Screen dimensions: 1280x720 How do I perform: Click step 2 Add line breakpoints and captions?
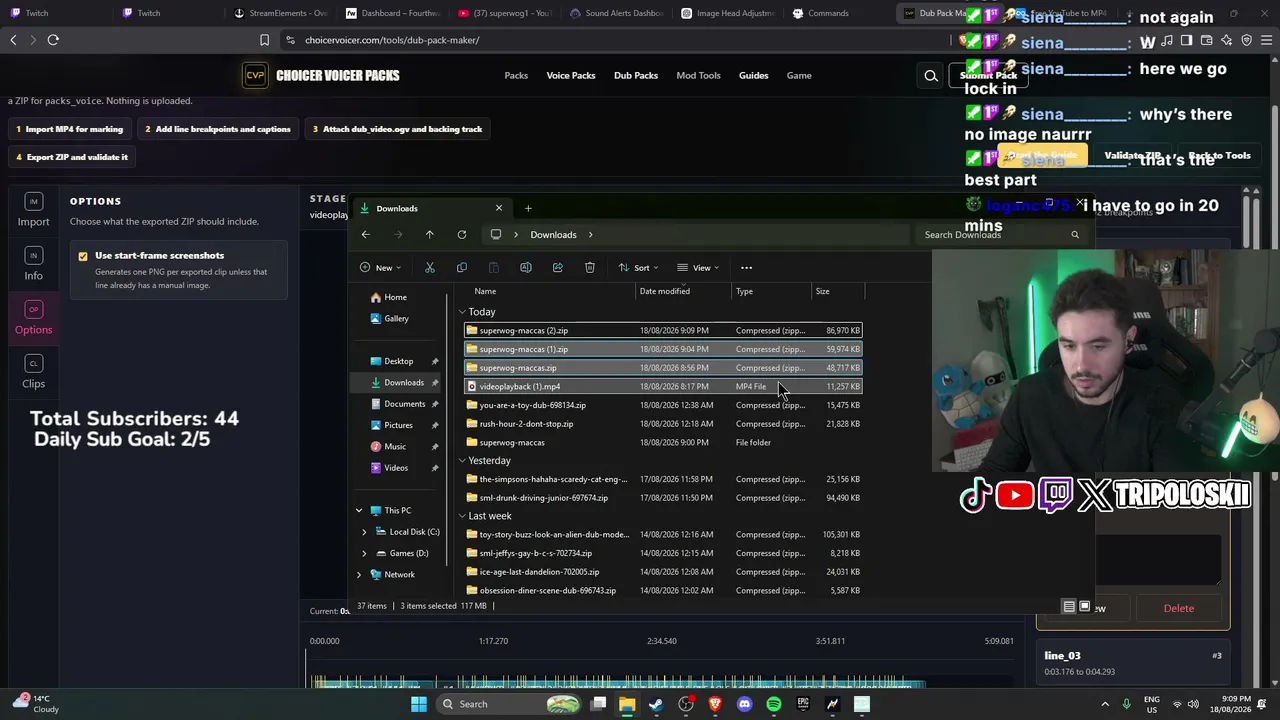(x=217, y=129)
